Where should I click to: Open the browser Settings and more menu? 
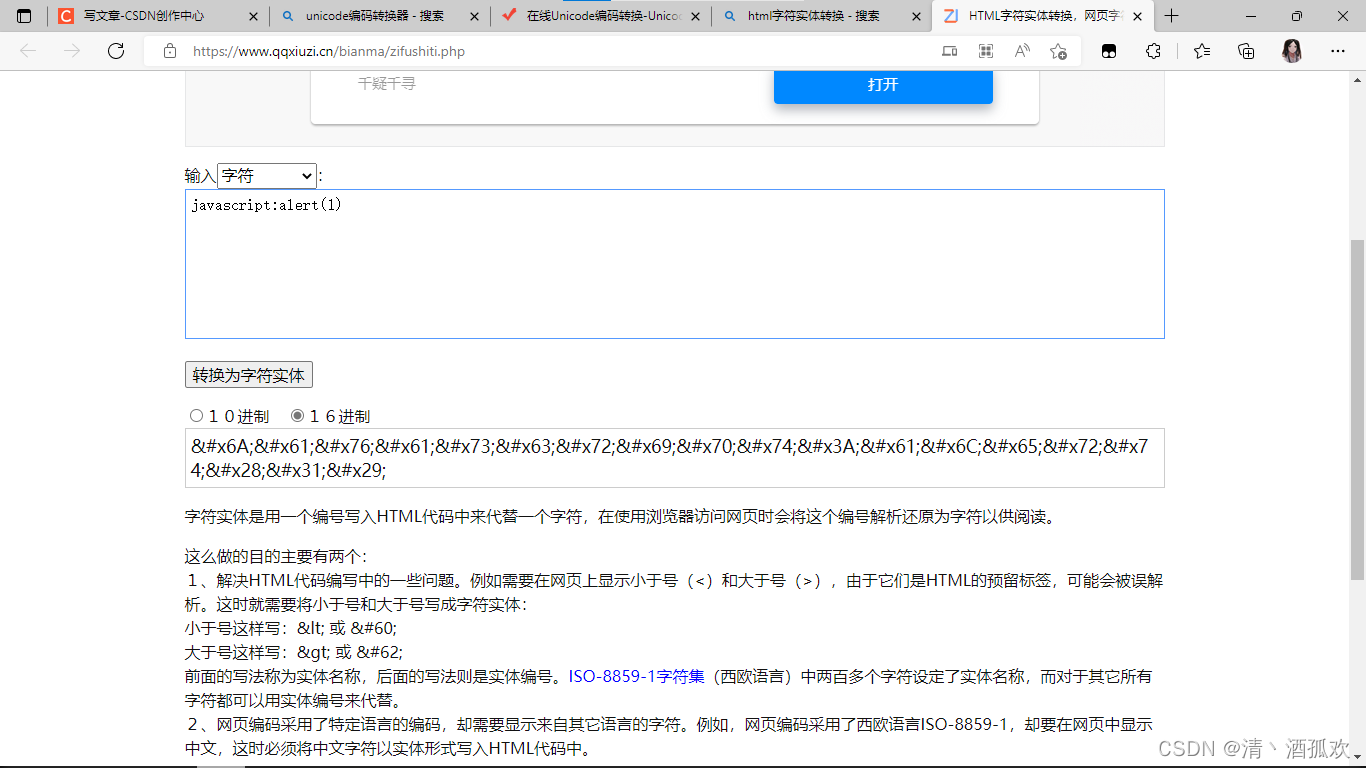[x=1338, y=51]
